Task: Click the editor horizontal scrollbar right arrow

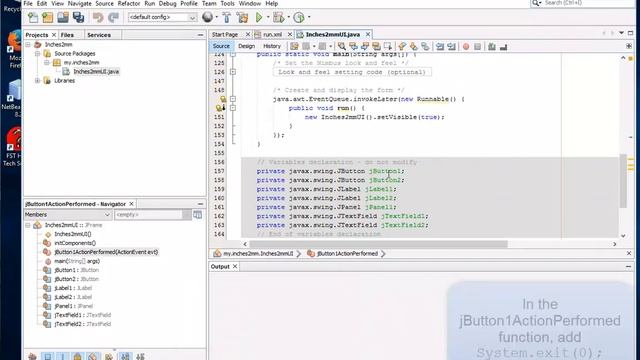Action: [614, 244]
